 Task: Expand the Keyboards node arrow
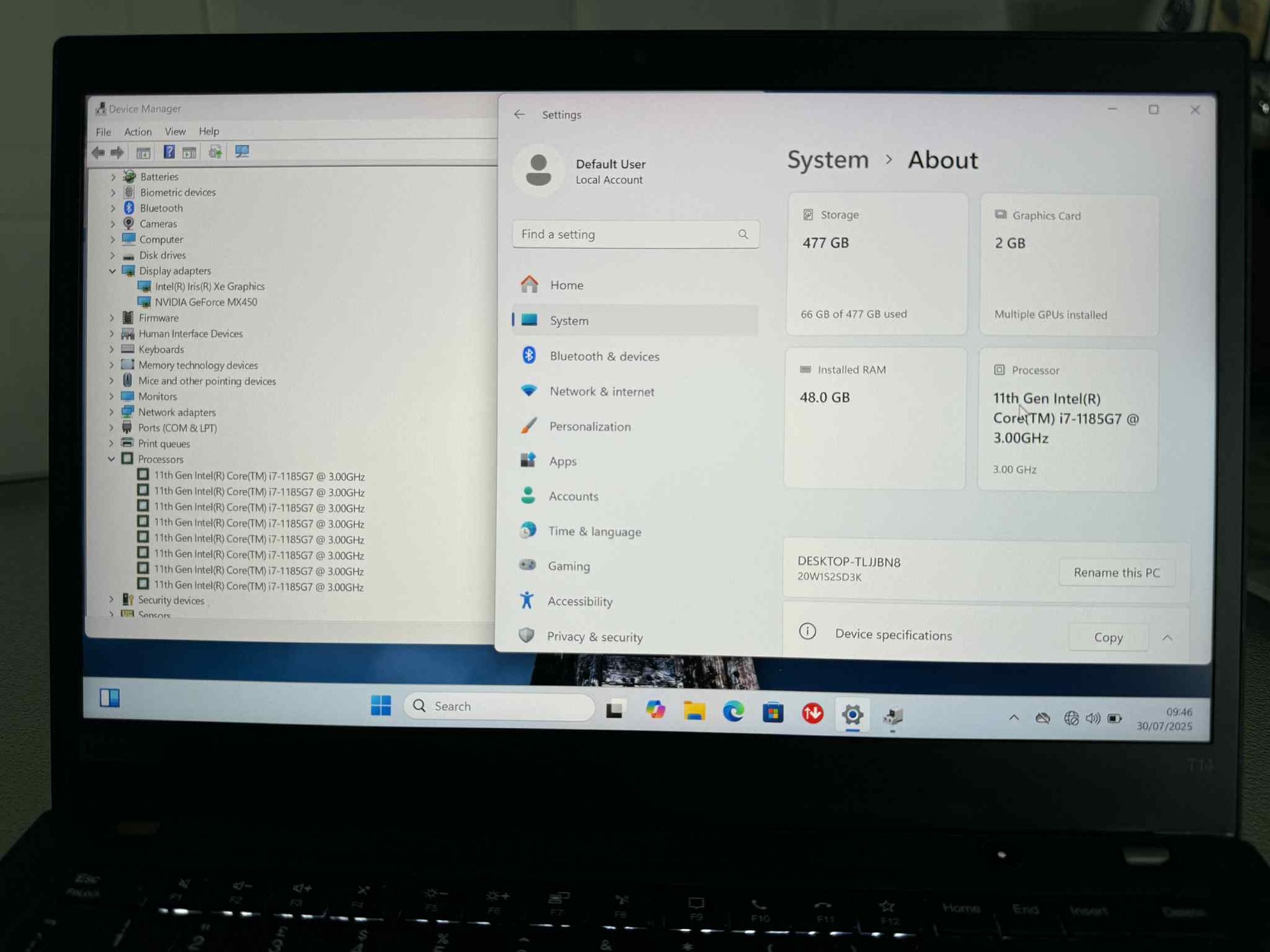pos(112,349)
